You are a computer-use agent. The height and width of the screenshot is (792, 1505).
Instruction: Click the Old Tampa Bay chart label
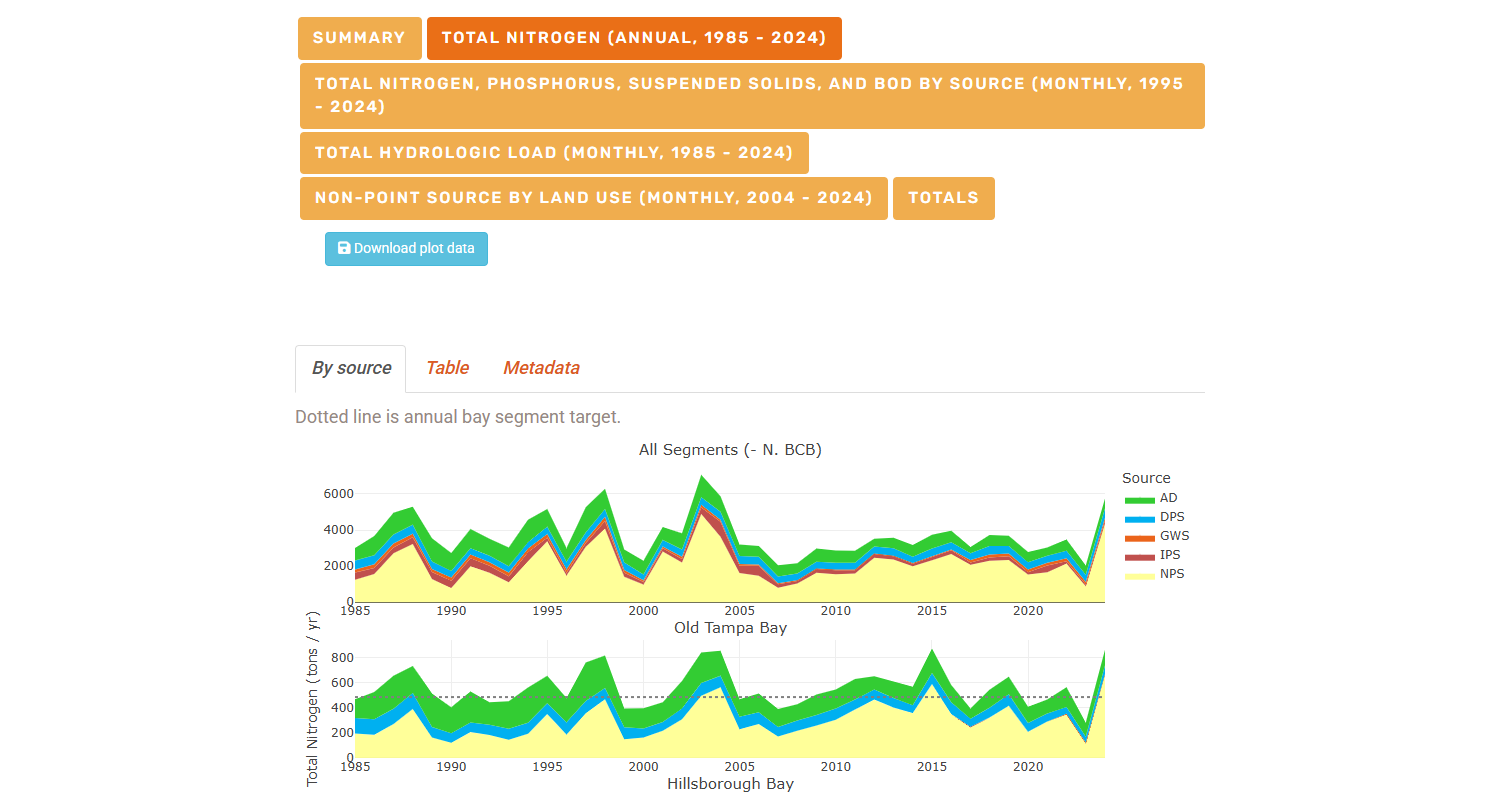pos(730,628)
